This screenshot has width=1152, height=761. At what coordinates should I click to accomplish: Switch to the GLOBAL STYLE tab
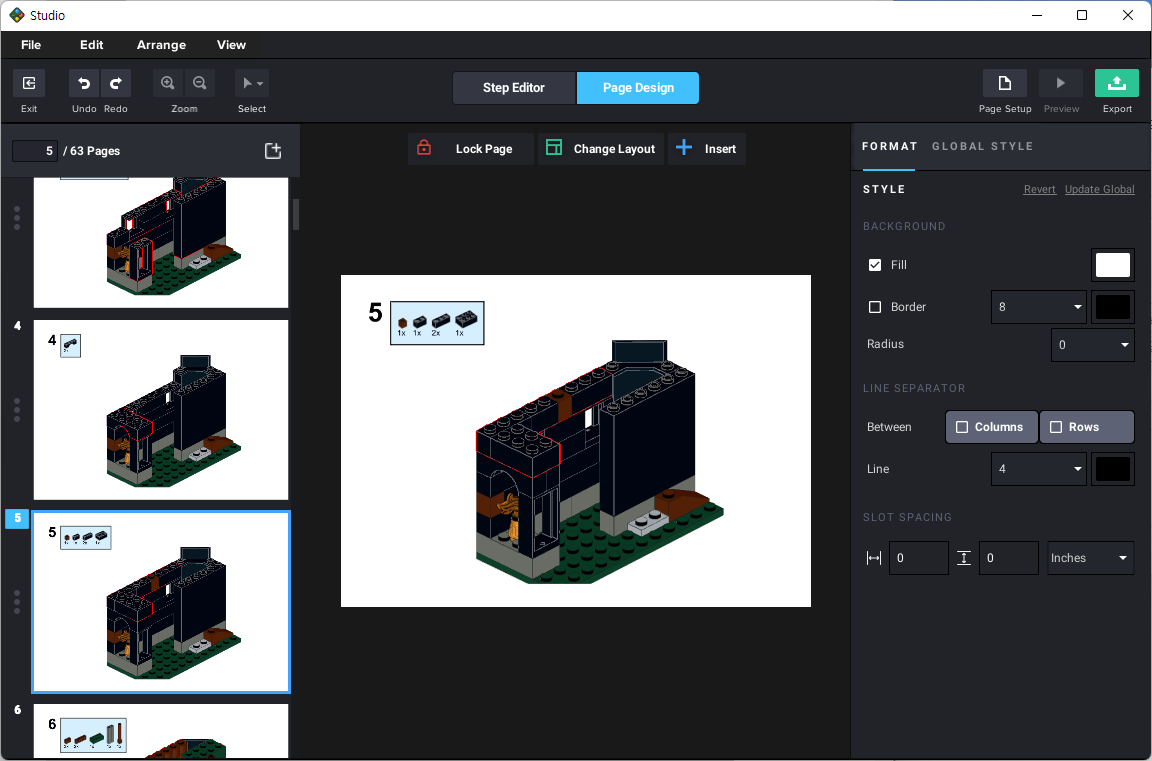982,146
